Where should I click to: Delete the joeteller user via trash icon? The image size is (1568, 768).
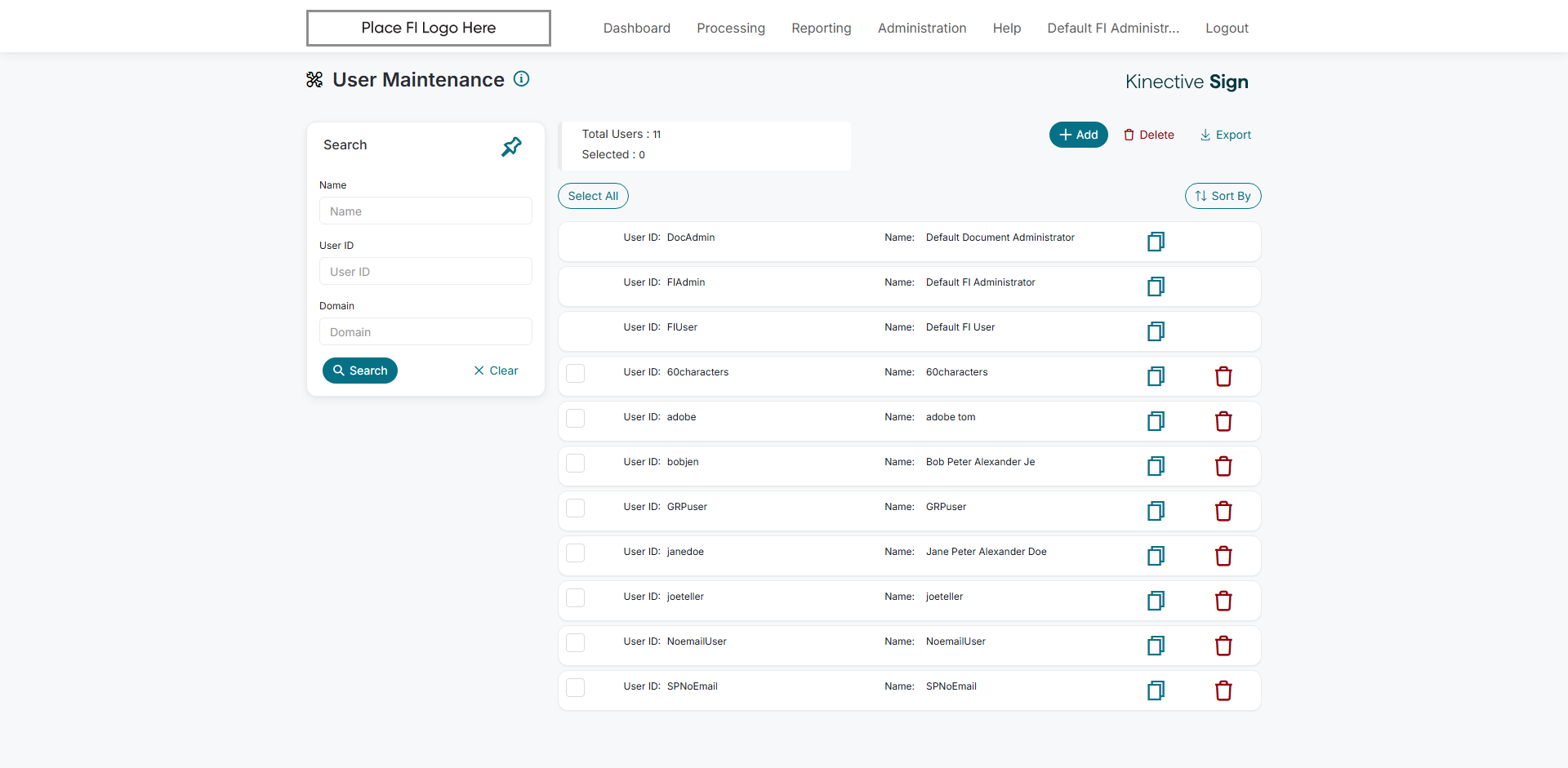(x=1223, y=601)
